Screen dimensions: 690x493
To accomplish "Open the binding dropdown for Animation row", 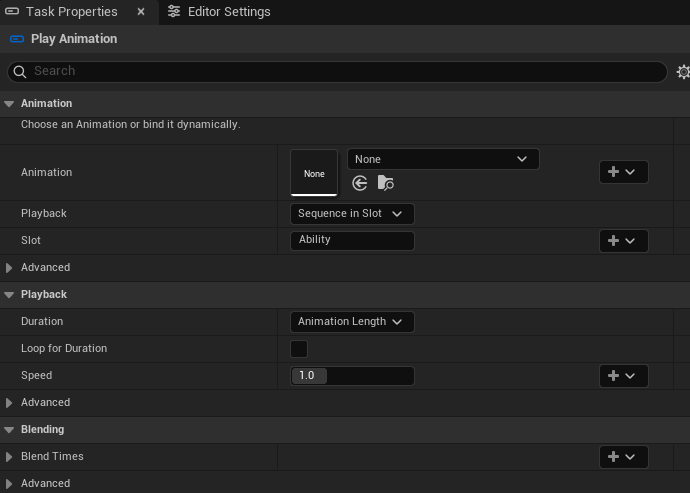I will coord(624,172).
